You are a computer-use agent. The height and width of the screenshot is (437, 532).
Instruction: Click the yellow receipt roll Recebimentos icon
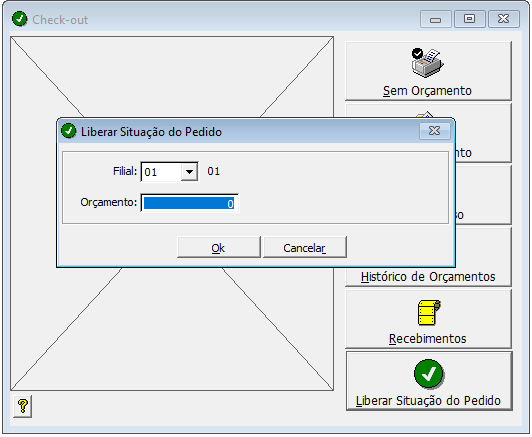(x=429, y=313)
